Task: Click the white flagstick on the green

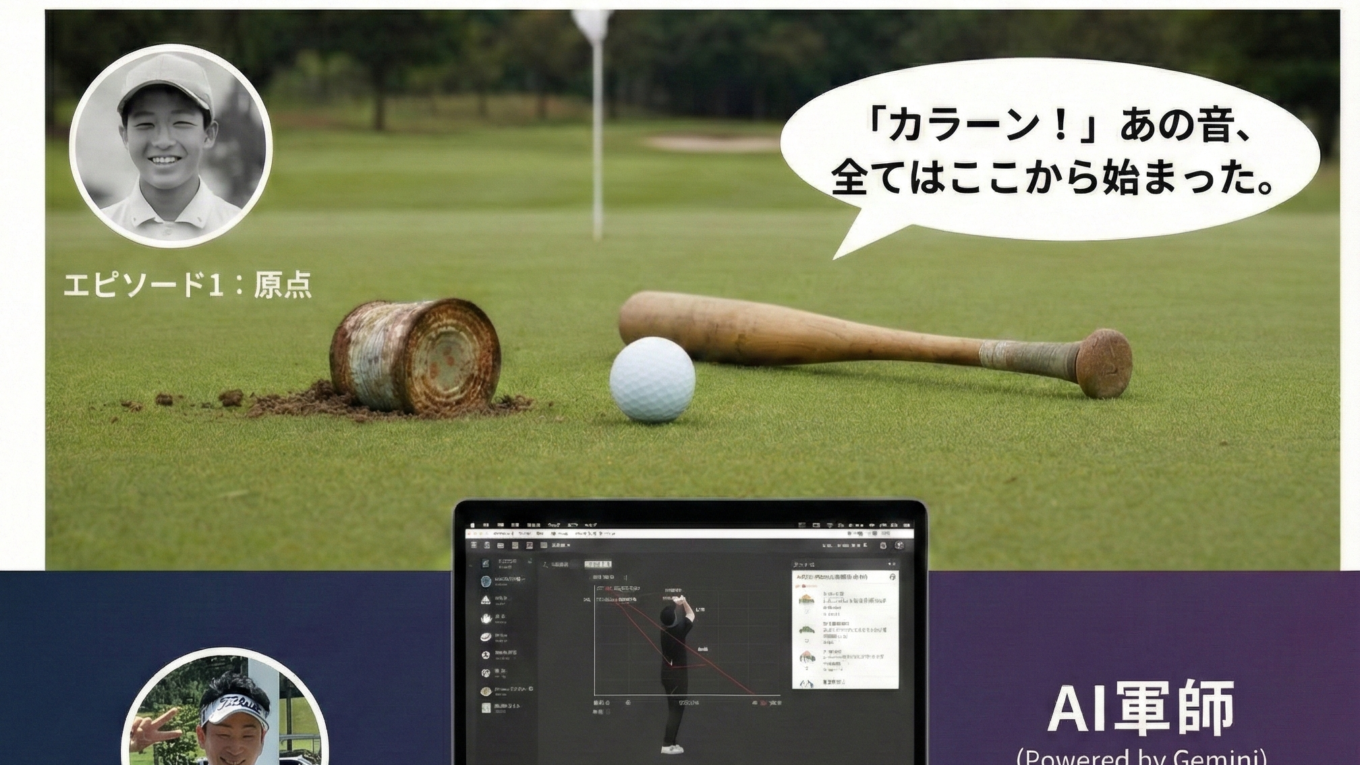Action: 597,130
